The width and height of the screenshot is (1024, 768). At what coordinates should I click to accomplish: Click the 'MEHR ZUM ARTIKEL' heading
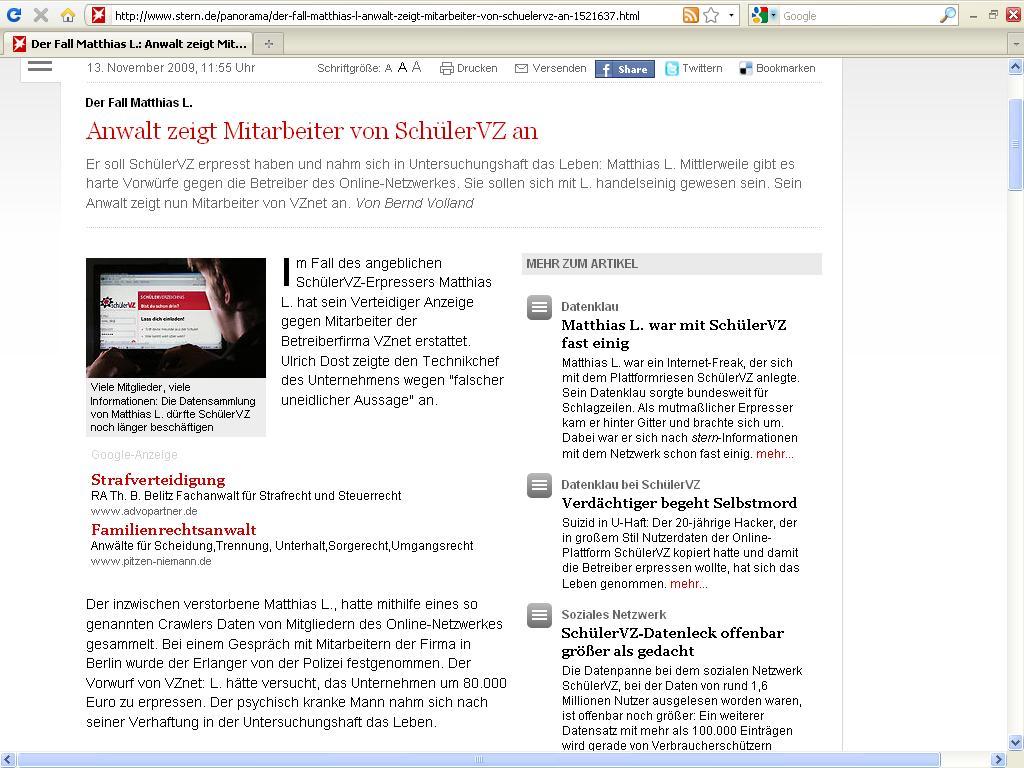(582, 264)
